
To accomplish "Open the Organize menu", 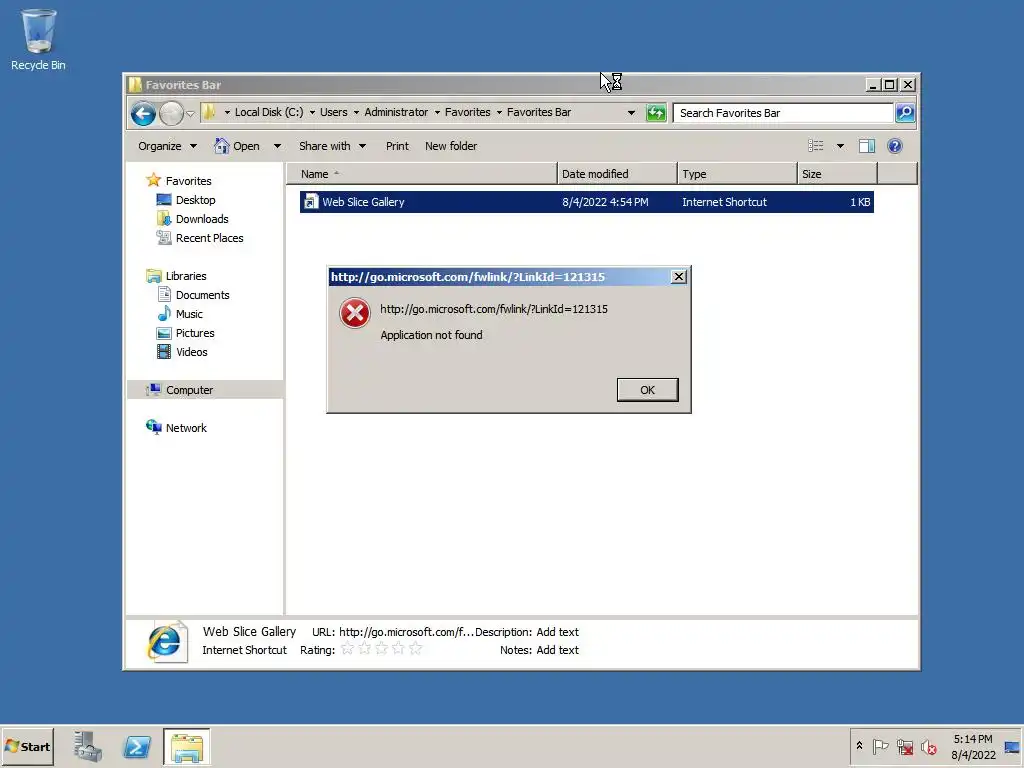I will 167,146.
